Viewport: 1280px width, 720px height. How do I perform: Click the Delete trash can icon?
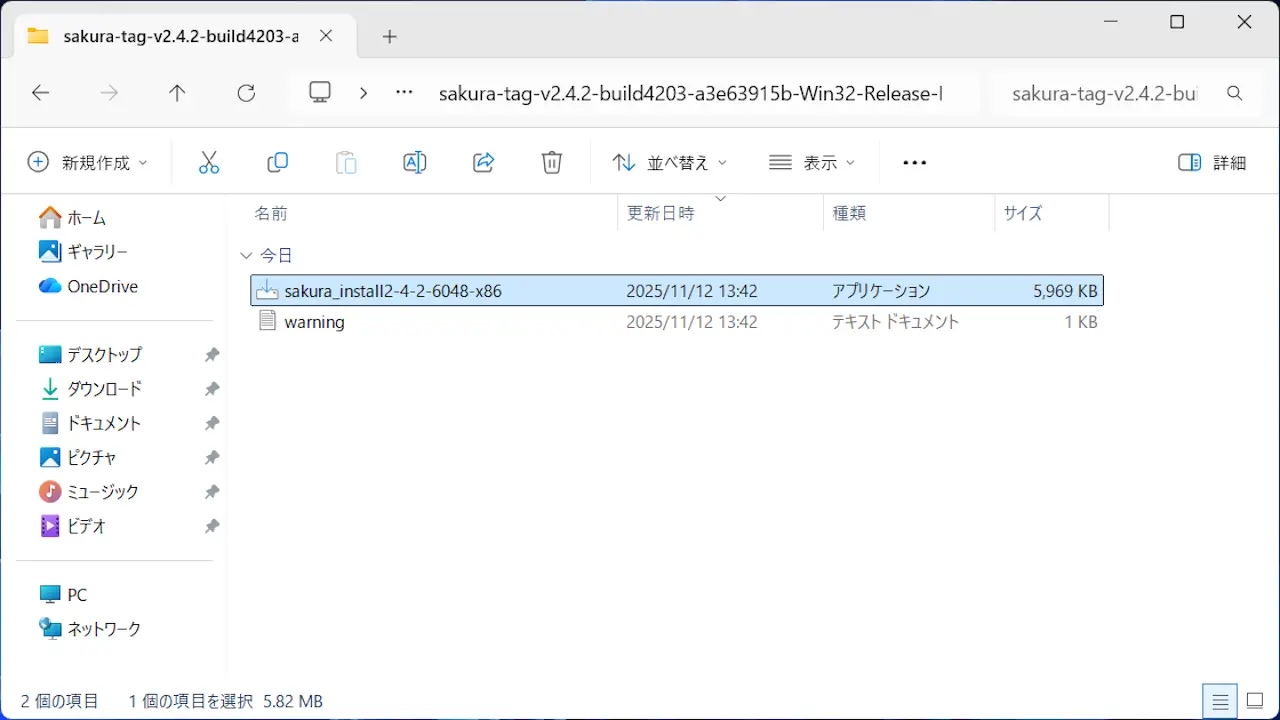click(x=552, y=162)
